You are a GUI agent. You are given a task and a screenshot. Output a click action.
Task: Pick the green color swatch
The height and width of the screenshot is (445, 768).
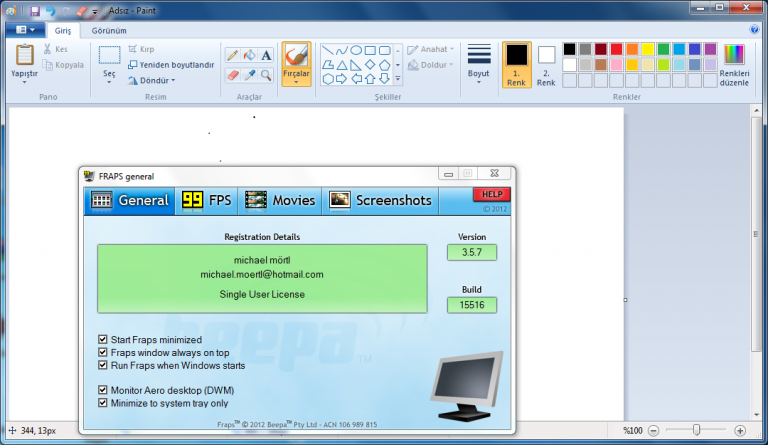(x=663, y=49)
